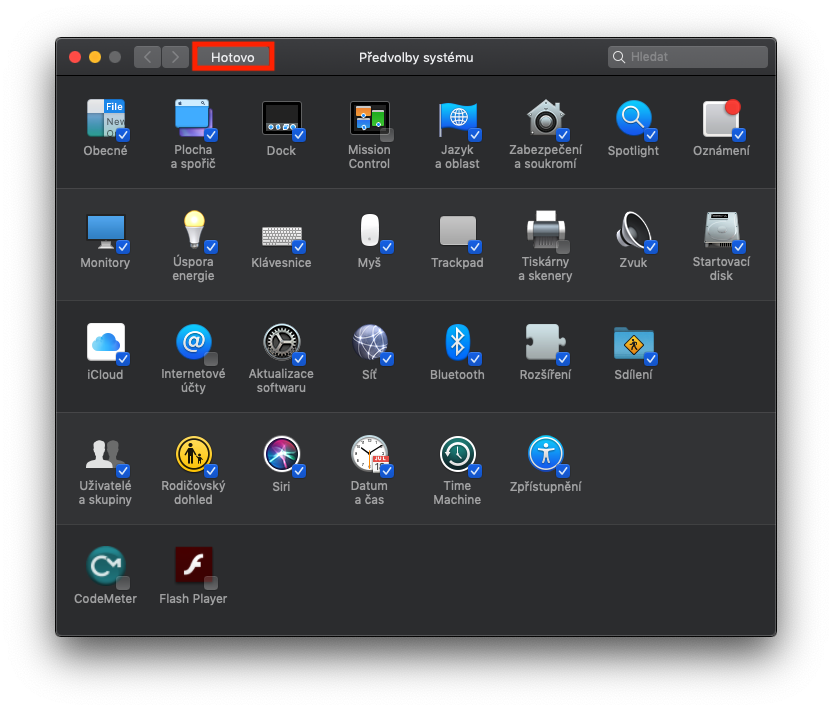Open the iCloud preferences icon
832x710 pixels.
(x=105, y=342)
